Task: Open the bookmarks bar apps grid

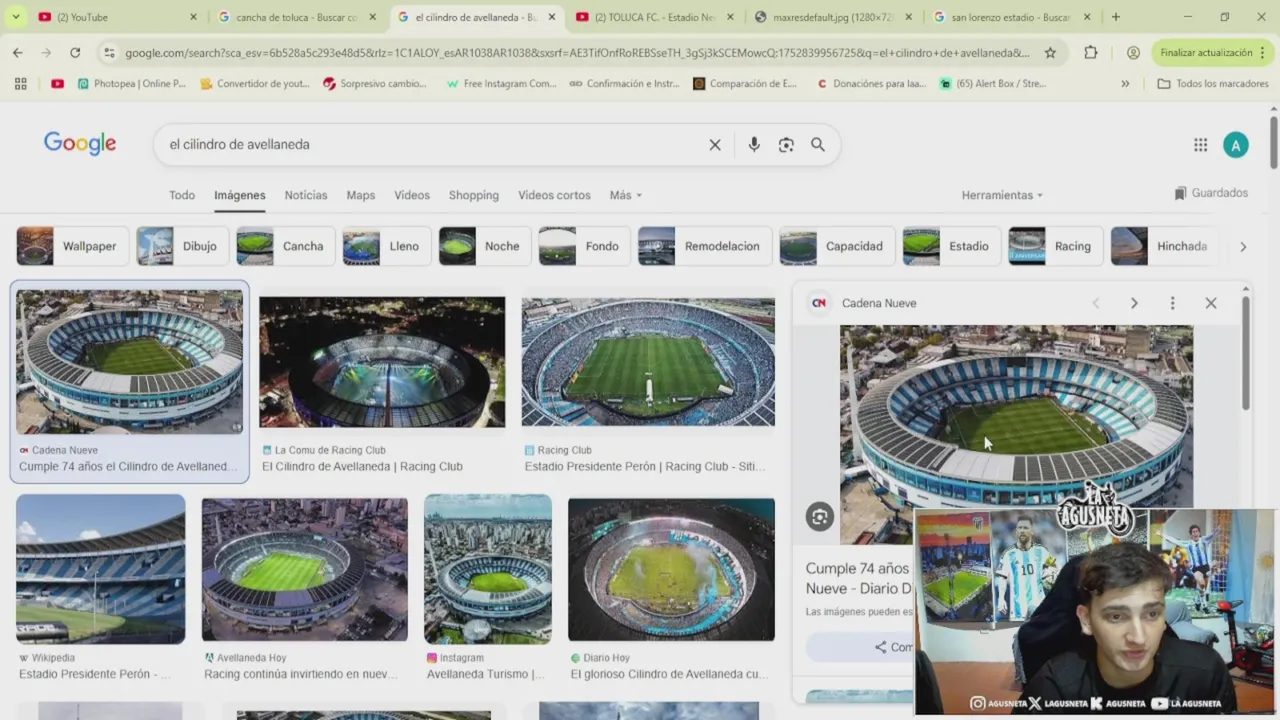Action: coord(20,84)
